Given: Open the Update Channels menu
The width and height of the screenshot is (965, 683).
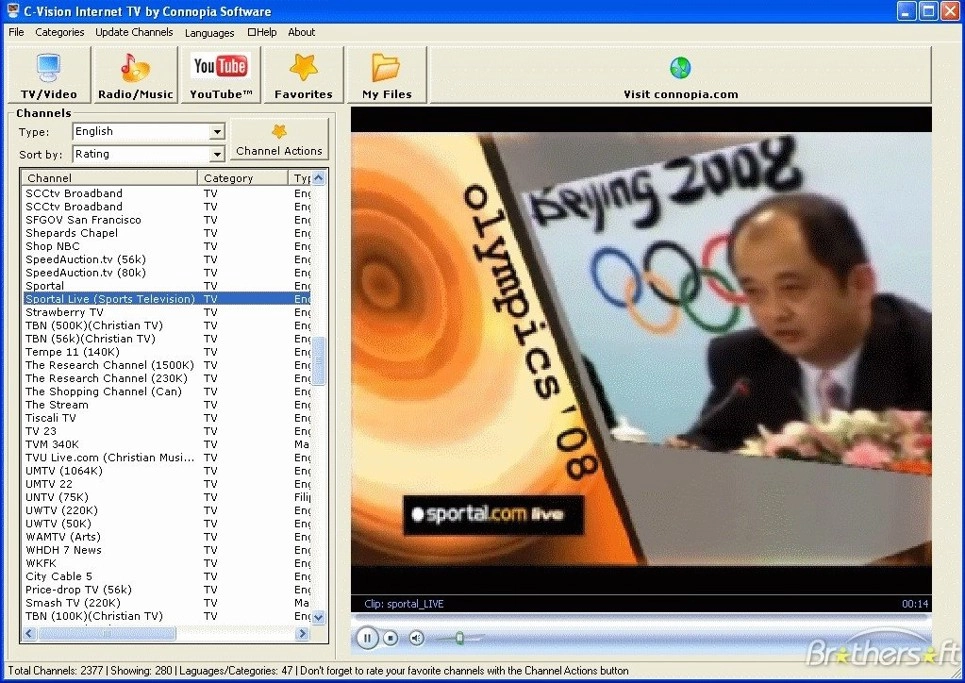Looking at the screenshot, I should (134, 32).
